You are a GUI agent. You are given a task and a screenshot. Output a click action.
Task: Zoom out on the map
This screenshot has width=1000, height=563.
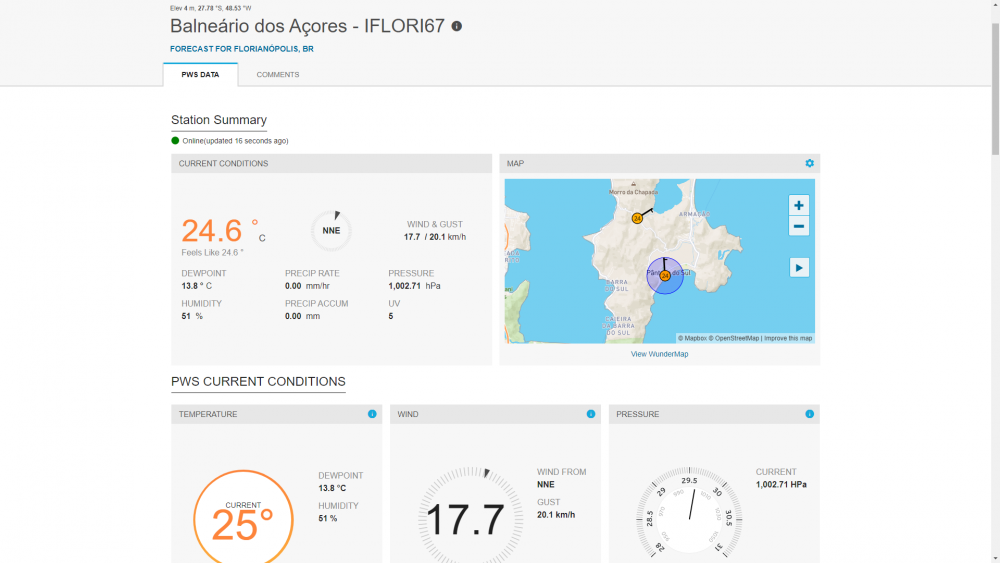coord(799,226)
